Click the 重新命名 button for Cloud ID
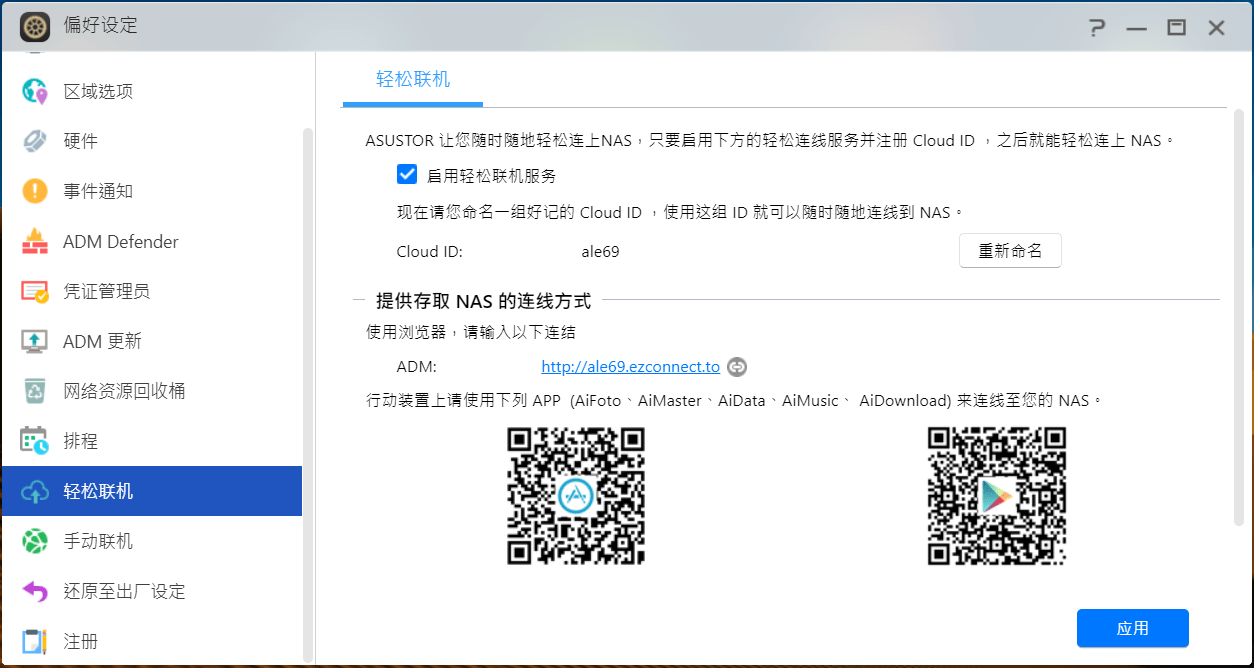The height and width of the screenshot is (668, 1254). (1010, 250)
